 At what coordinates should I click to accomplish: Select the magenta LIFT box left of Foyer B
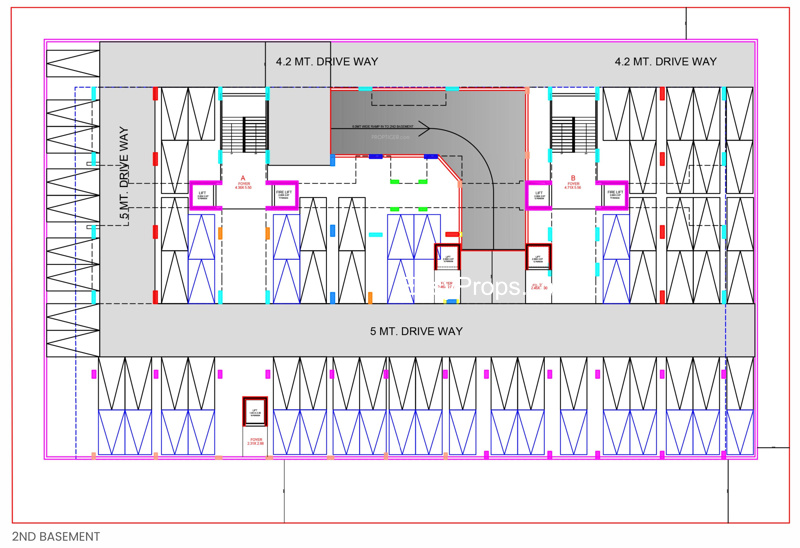539,194
